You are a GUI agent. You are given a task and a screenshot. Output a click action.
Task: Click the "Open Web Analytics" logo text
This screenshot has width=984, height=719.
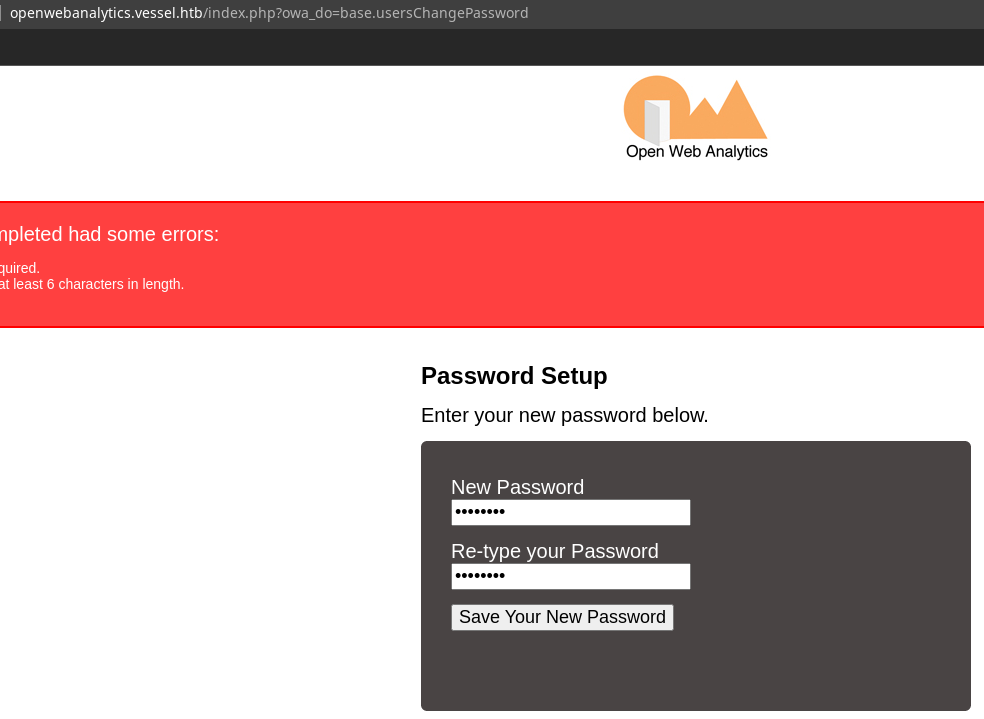pos(696,152)
